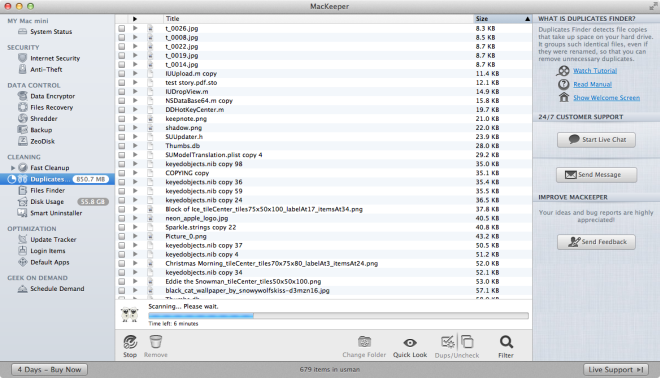The height and width of the screenshot is (378, 660).
Task: Click the System Status icon in sidebar
Action: coord(22,32)
